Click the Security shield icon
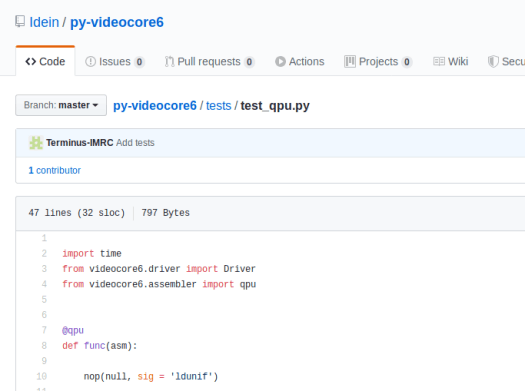This screenshot has width=525, height=391. tap(493, 62)
